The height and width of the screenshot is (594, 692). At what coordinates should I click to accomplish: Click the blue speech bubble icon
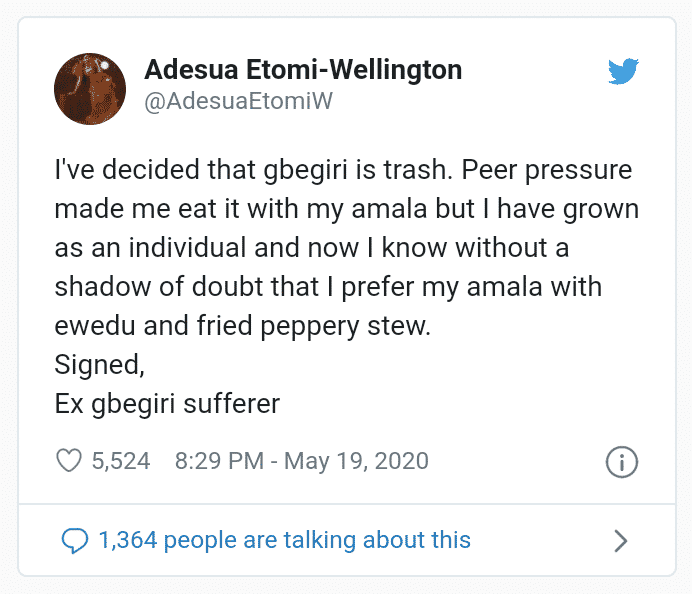(75, 541)
